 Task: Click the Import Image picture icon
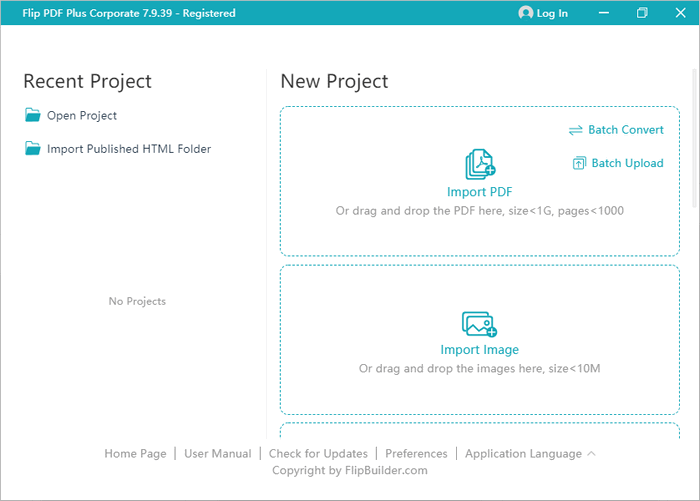click(x=479, y=324)
